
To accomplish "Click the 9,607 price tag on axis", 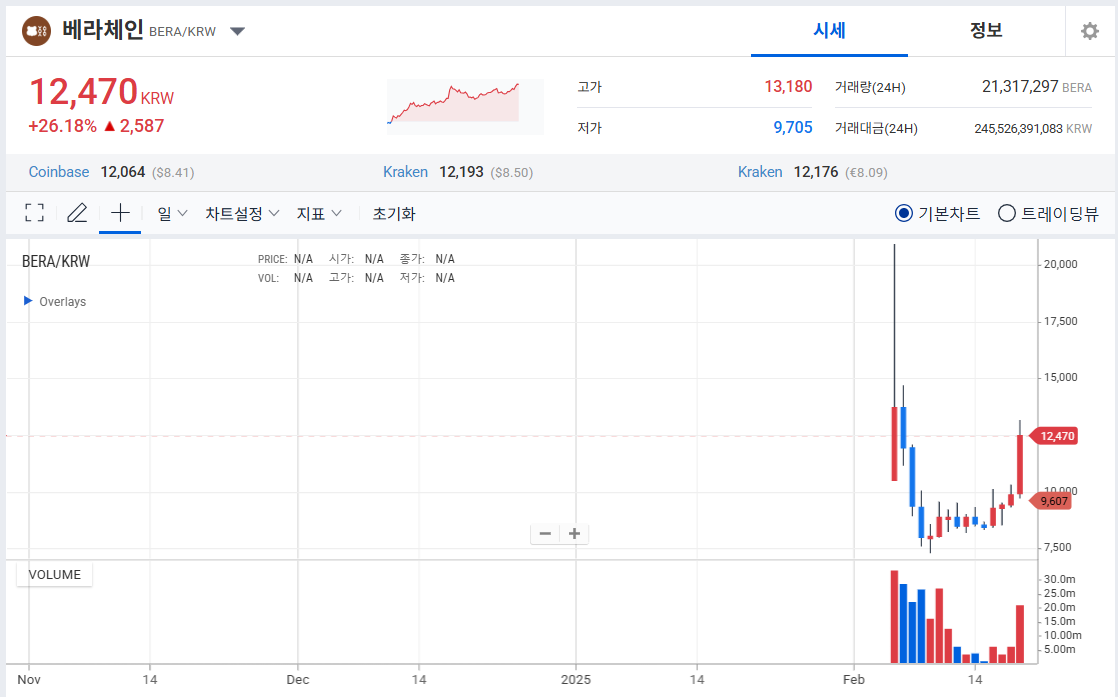I will [1053, 500].
